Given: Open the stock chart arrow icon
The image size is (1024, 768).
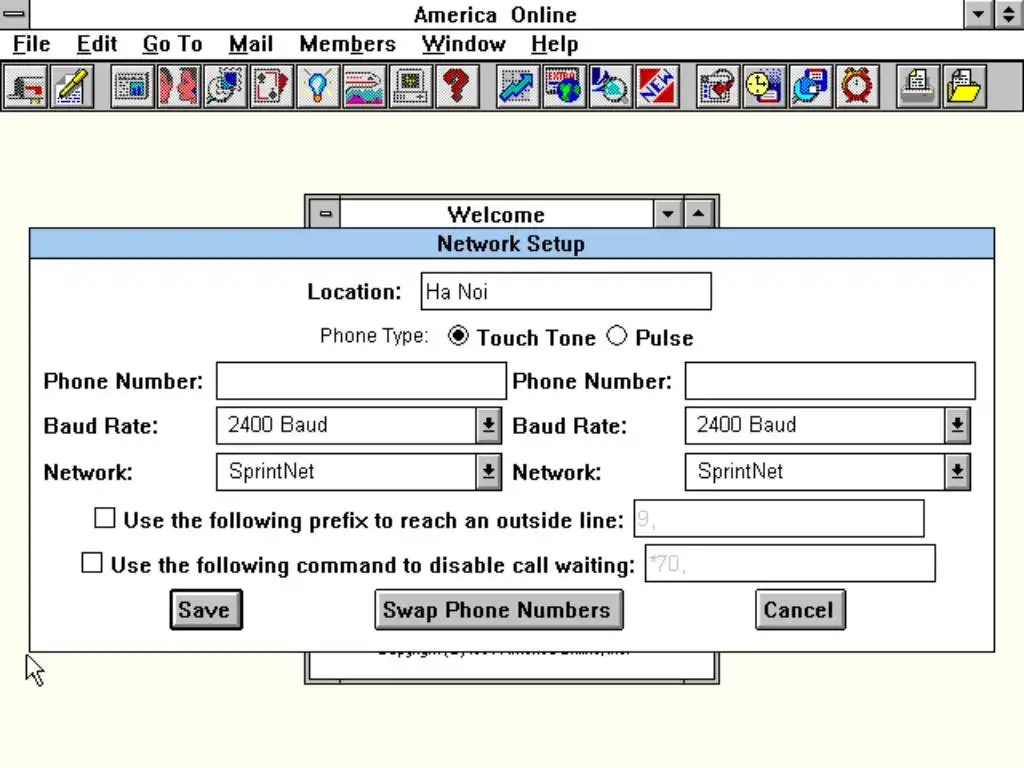Looking at the screenshot, I should pos(517,86).
